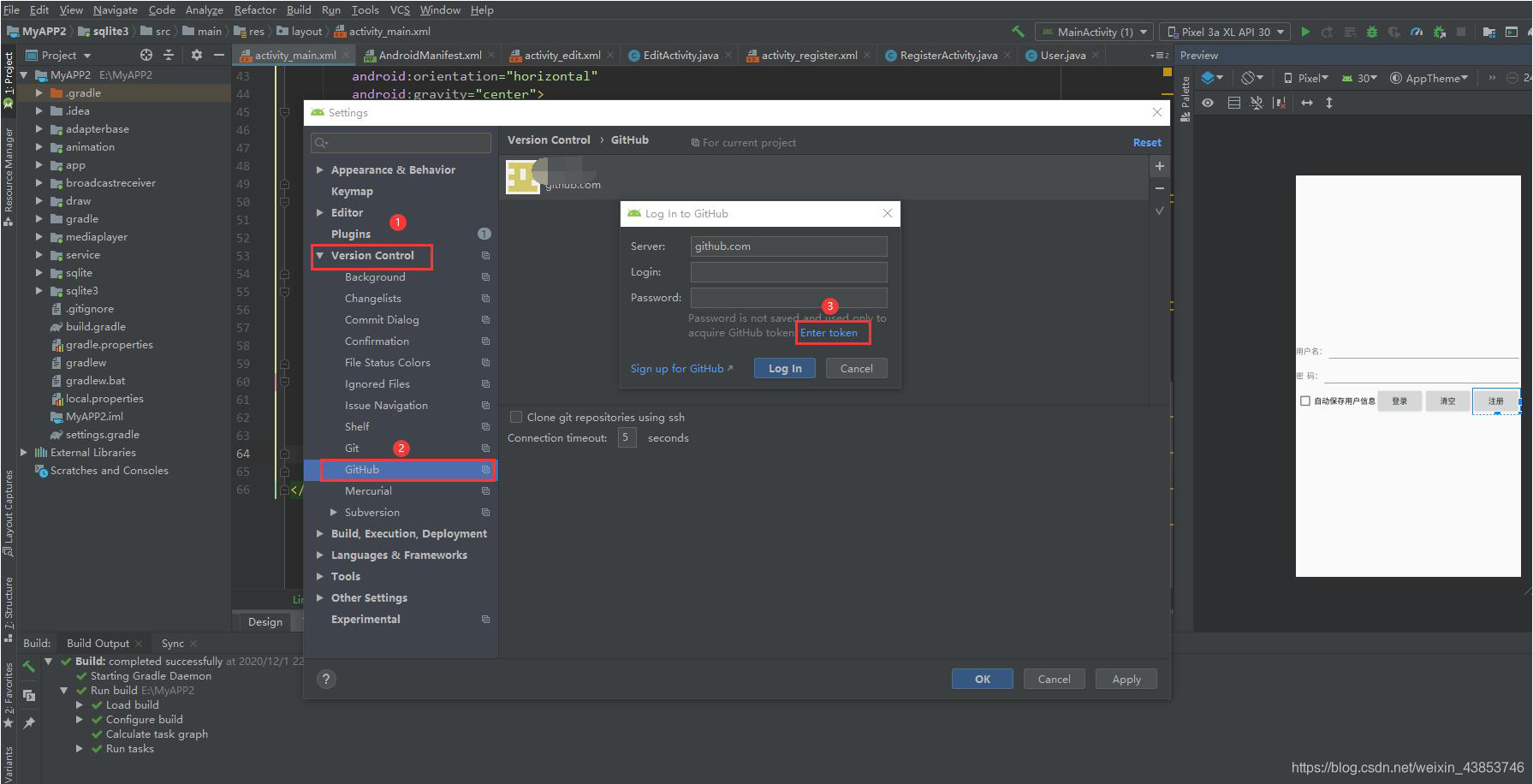The height and width of the screenshot is (784, 1533).
Task: Click the Login input field
Action: [x=788, y=272]
